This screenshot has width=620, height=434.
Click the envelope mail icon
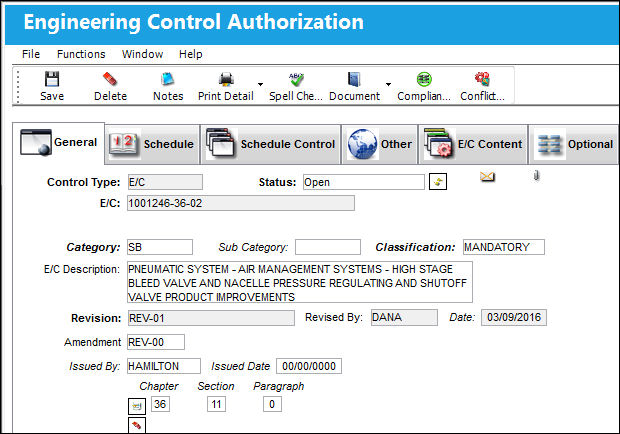click(x=487, y=176)
